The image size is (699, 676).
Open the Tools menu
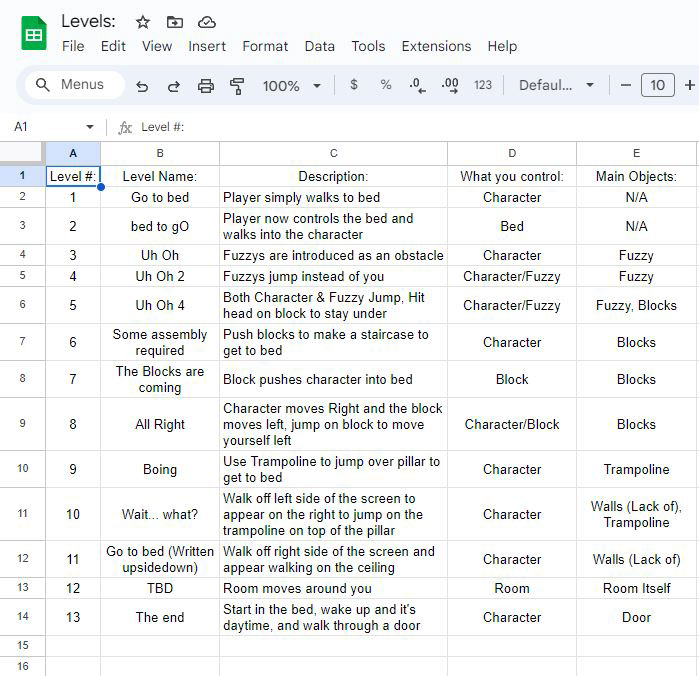point(368,46)
